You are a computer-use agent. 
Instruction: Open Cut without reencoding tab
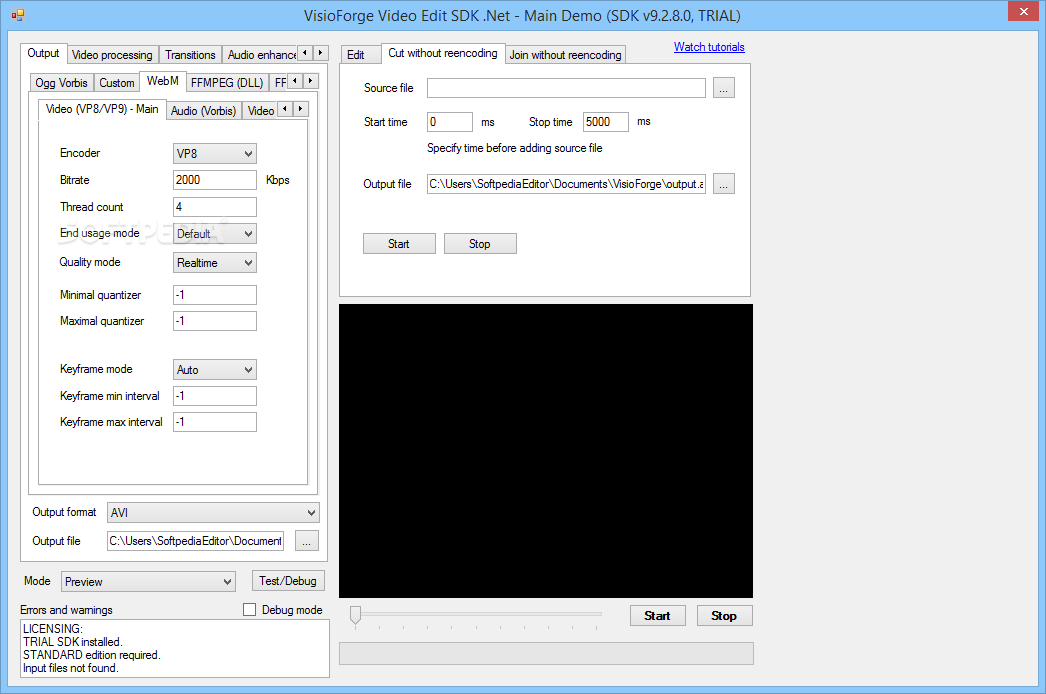[443, 53]
